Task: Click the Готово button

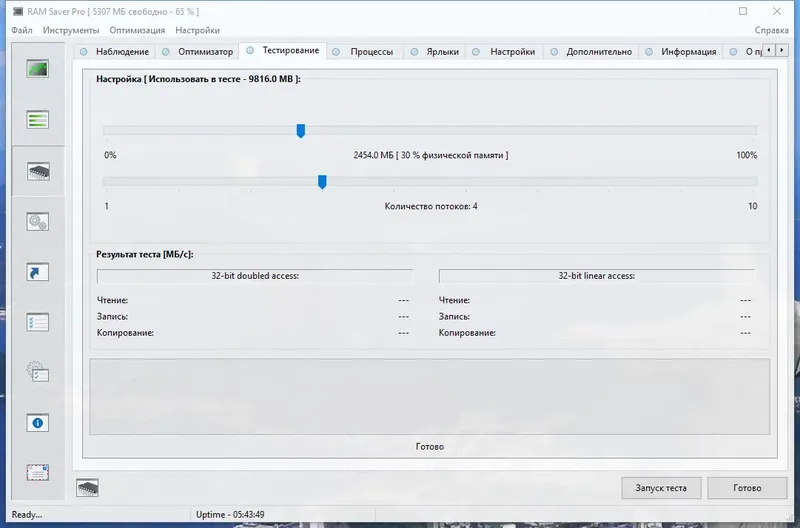Action: coord(747,488)
